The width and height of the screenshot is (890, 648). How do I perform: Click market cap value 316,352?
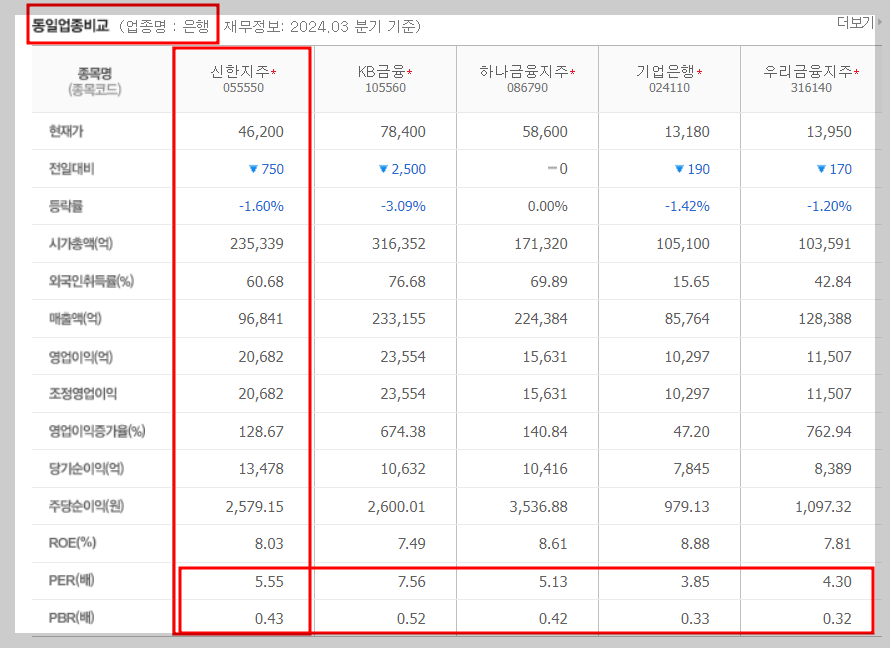point(398,244)
